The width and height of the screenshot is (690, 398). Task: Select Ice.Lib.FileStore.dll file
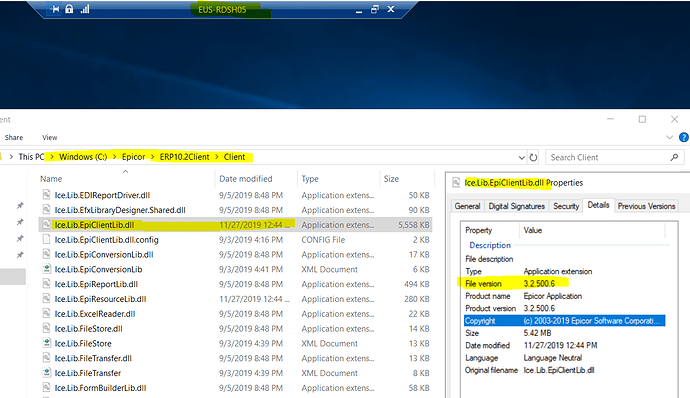point(88,328)
